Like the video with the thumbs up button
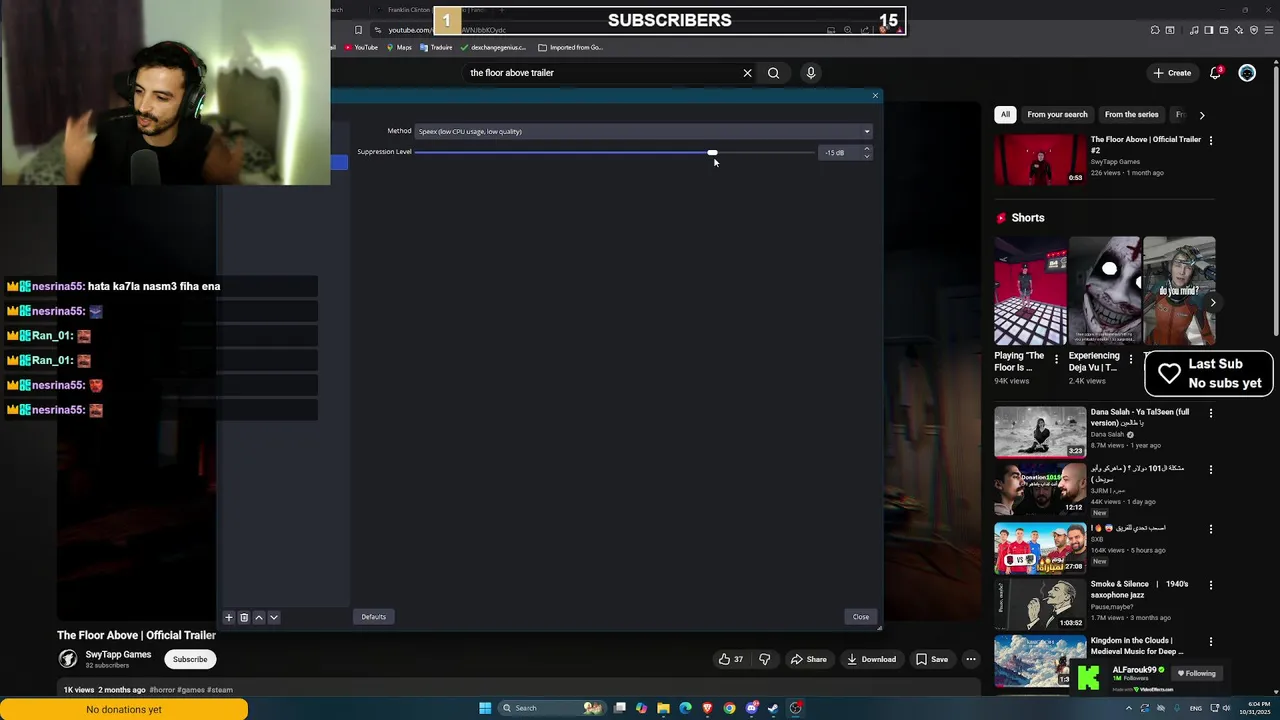This screenshot has height=720, width=1280. [x=730, y=659]
